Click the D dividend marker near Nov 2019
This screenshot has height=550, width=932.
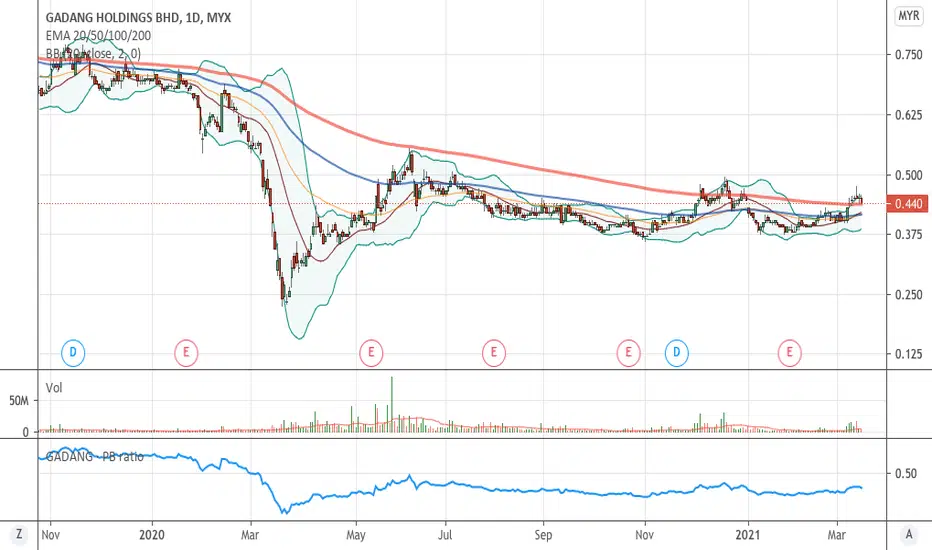(73, 353)
